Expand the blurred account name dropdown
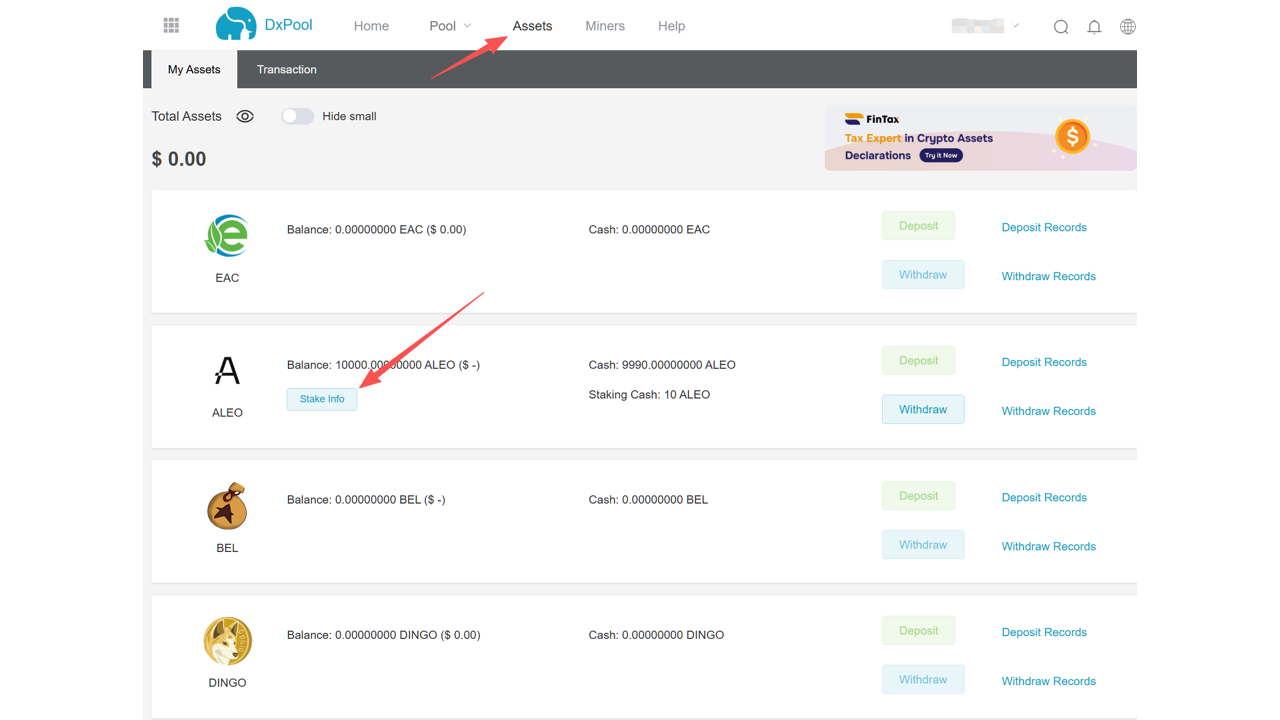1280x720 pixels. click(986, 26)
